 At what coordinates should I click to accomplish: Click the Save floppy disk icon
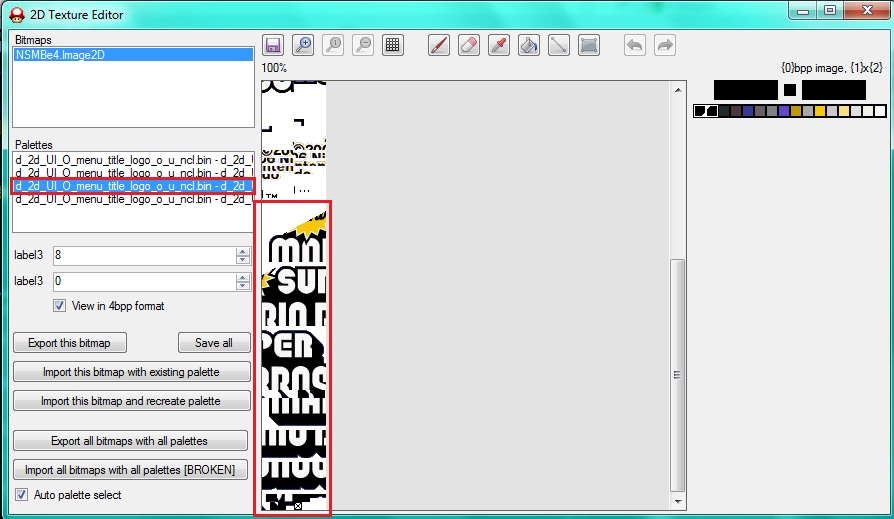(273, 45)
